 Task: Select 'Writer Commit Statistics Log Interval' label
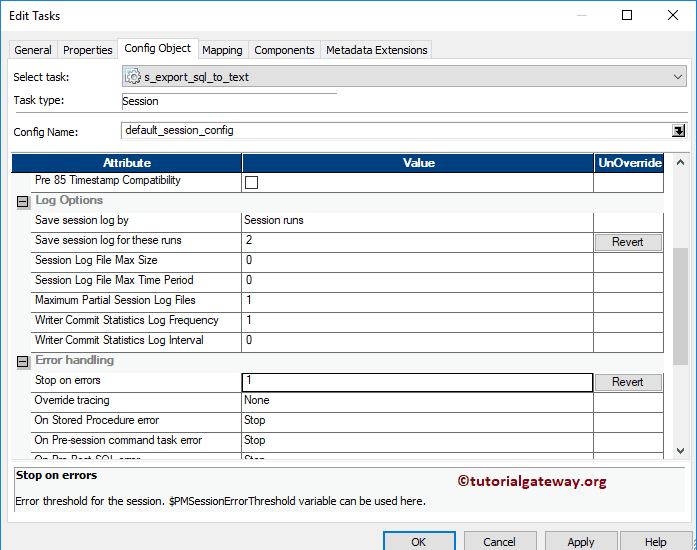click(119, 340)
